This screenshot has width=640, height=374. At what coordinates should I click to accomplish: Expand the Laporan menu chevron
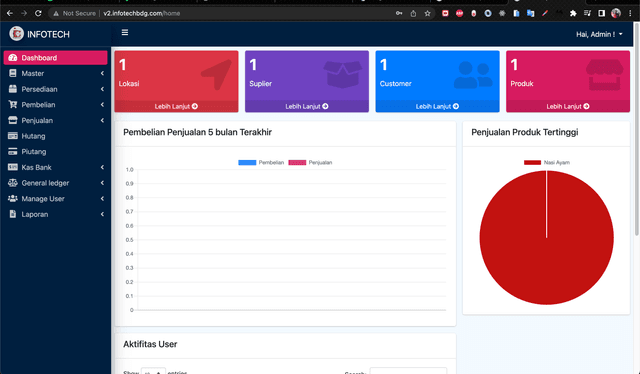point(102,214)
